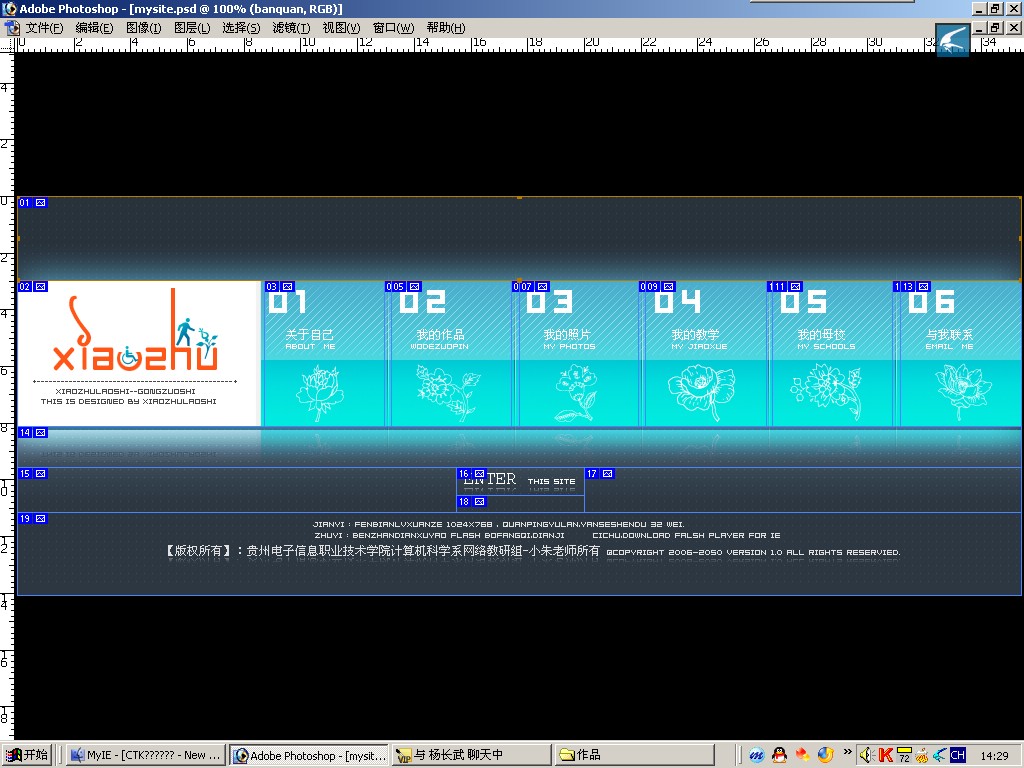The height and width of the screenshot is (768, 1024).
Task: Open the Windows 开始 Start button
Action: (x=27, y=755)
